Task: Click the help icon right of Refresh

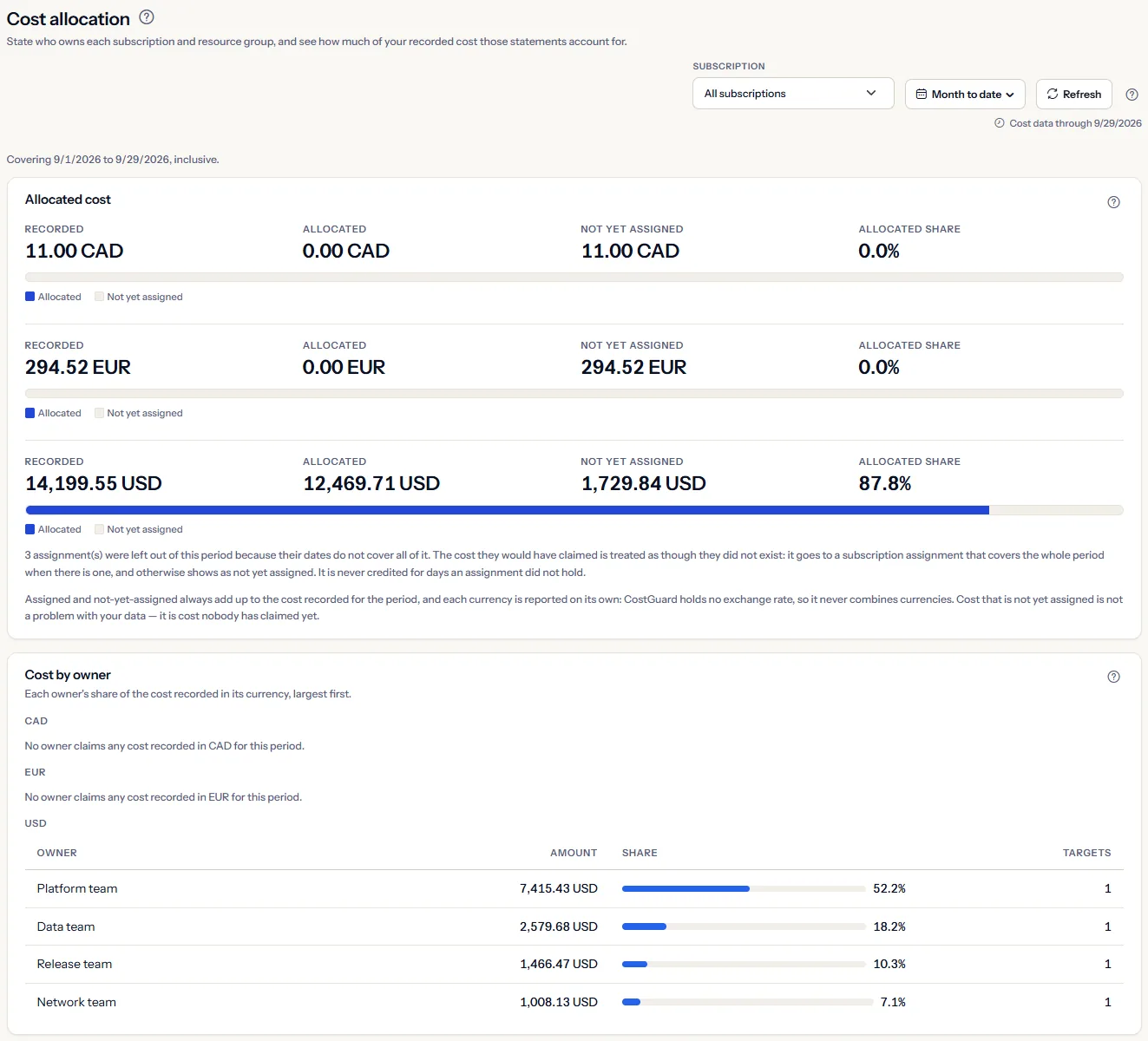Action: (x=1132, y=95)
